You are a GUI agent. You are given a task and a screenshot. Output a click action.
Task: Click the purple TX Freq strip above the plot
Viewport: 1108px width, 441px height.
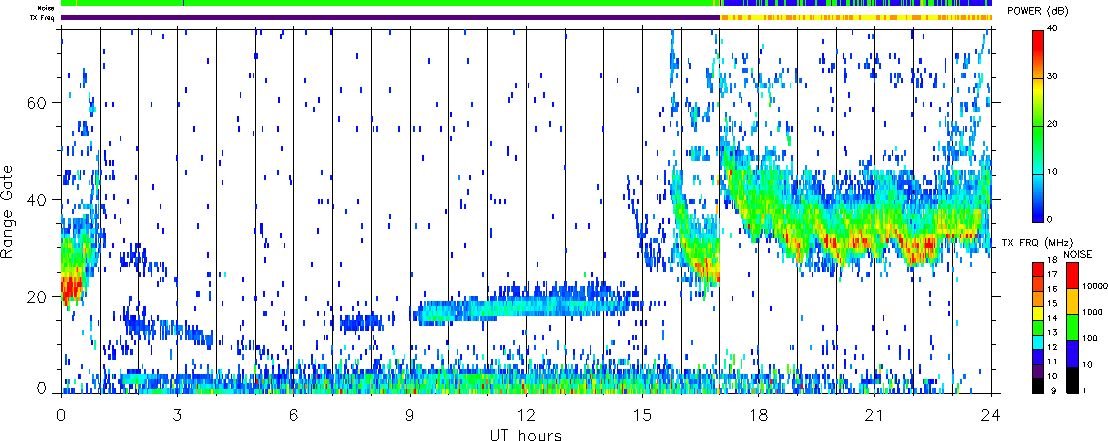[390, 17]
